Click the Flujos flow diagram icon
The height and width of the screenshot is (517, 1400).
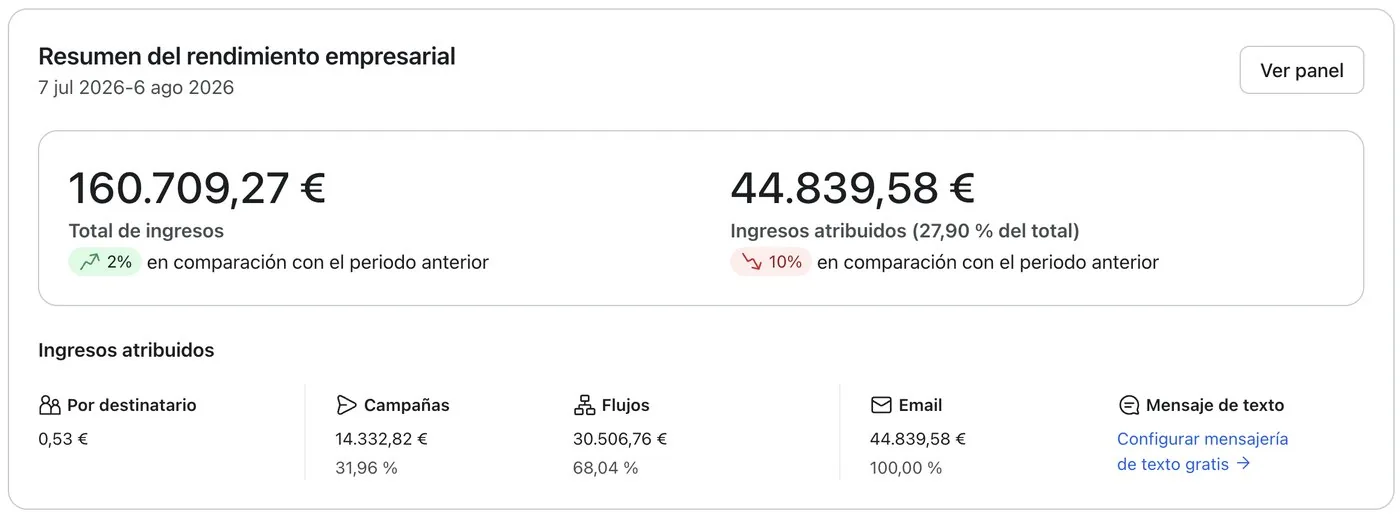click(584, 405)
